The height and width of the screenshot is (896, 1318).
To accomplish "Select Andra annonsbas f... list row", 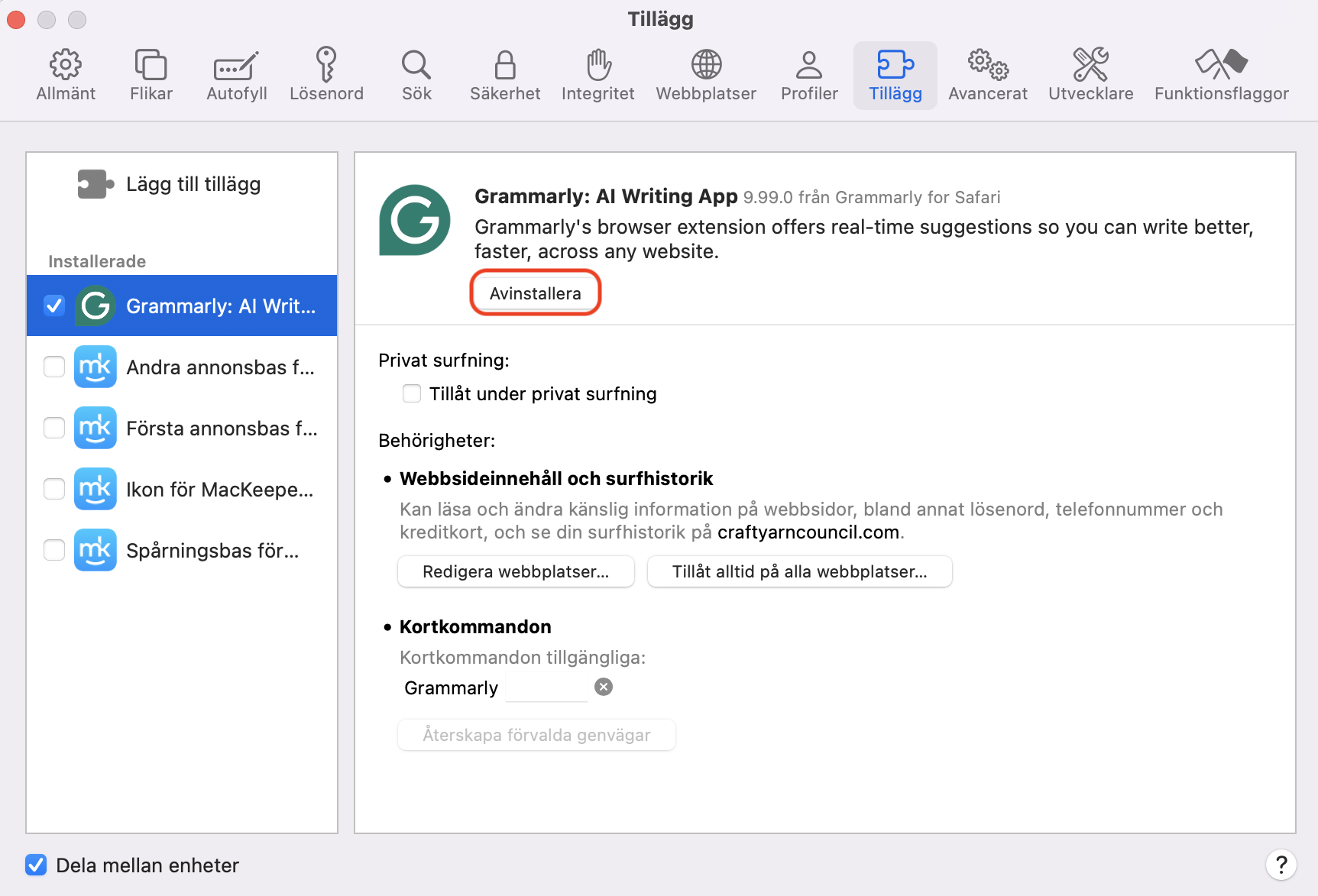I will click(x=182, y=367).
